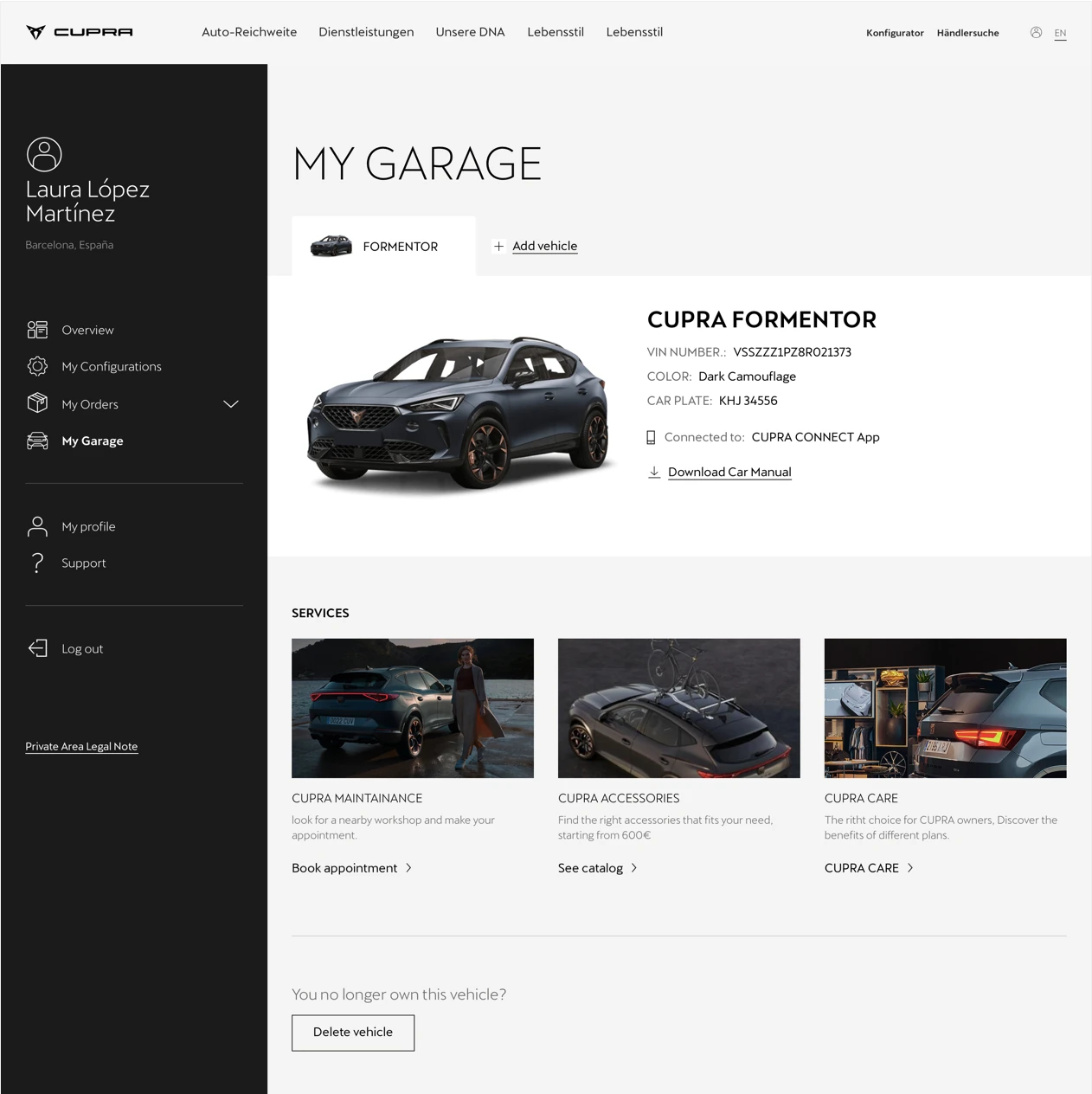Screen dimensions: 1092x1094
Task: Click car plate KHJ 34556
Action: 748,401
